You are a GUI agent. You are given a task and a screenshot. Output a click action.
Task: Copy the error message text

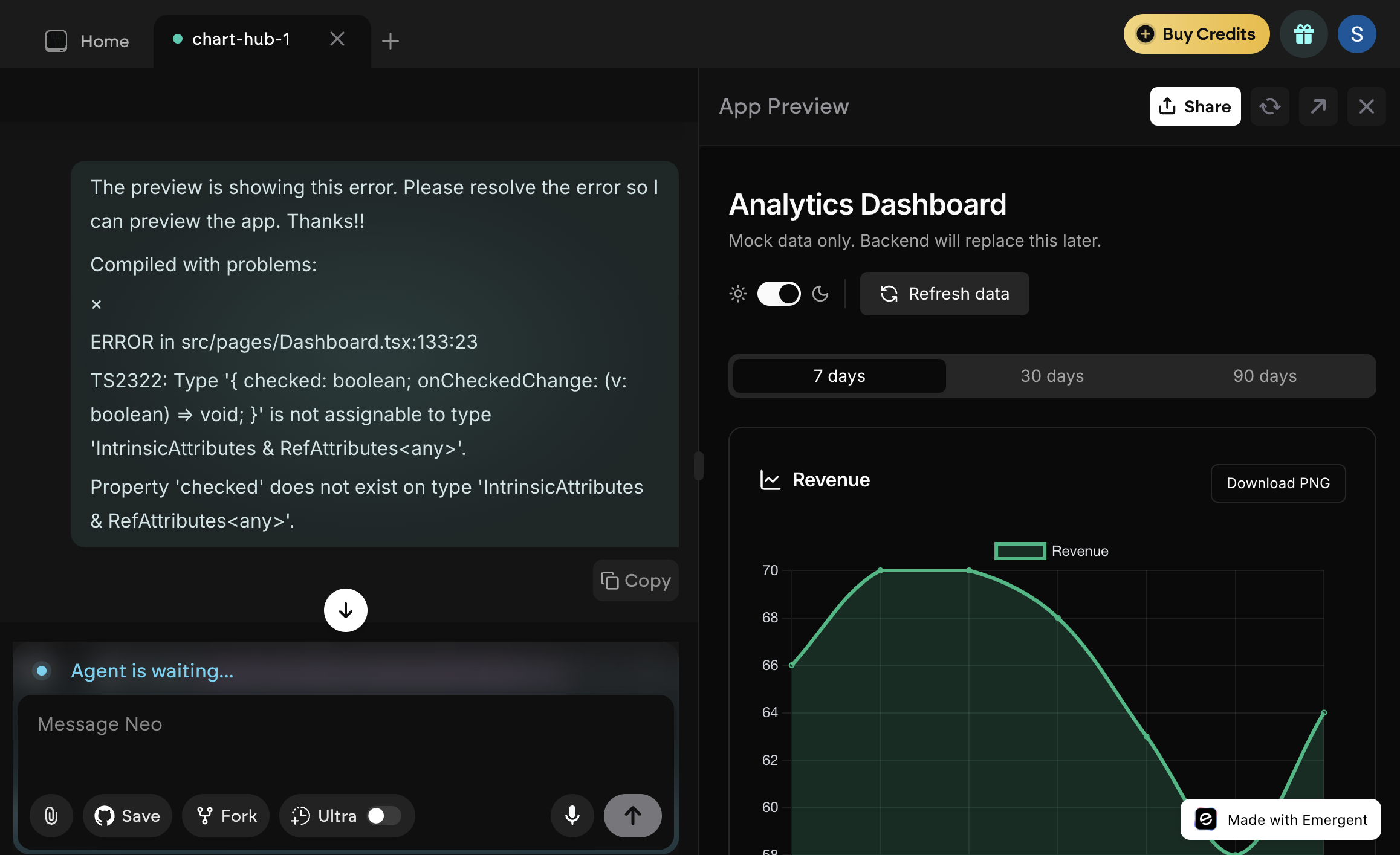click(636, 581)
